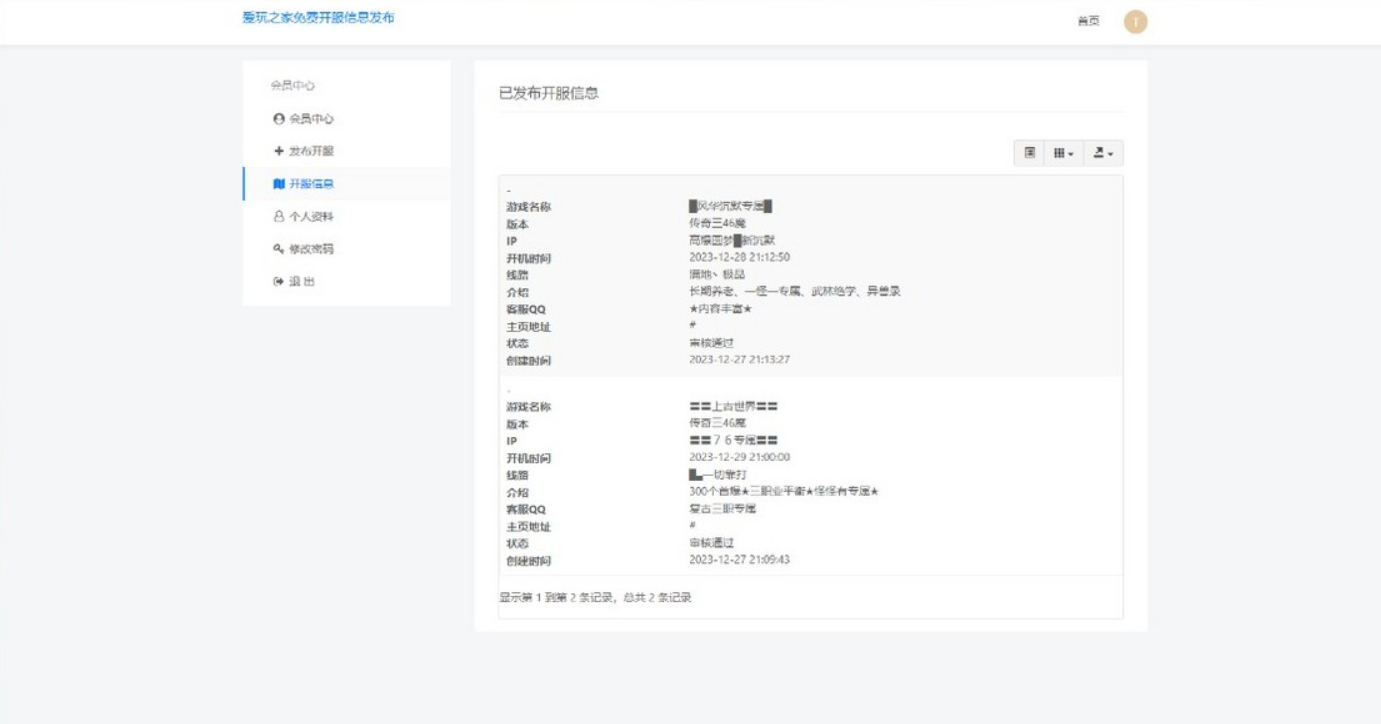1381x724 pixels.
Task: Click the blue map icon for 开服信息
Action: tap(279, 184)
